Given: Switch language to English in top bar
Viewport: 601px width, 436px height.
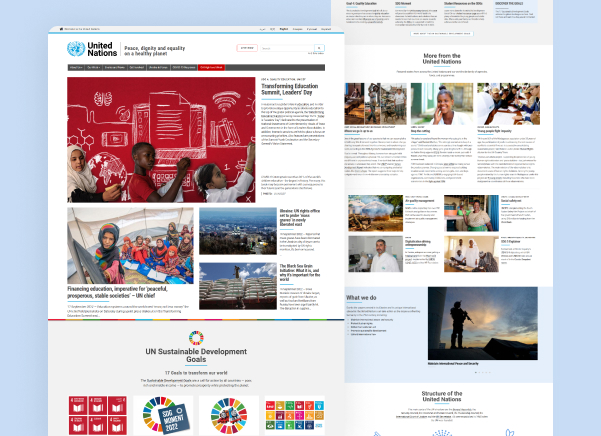Looking at the screenshot, I should coord(284,29).
